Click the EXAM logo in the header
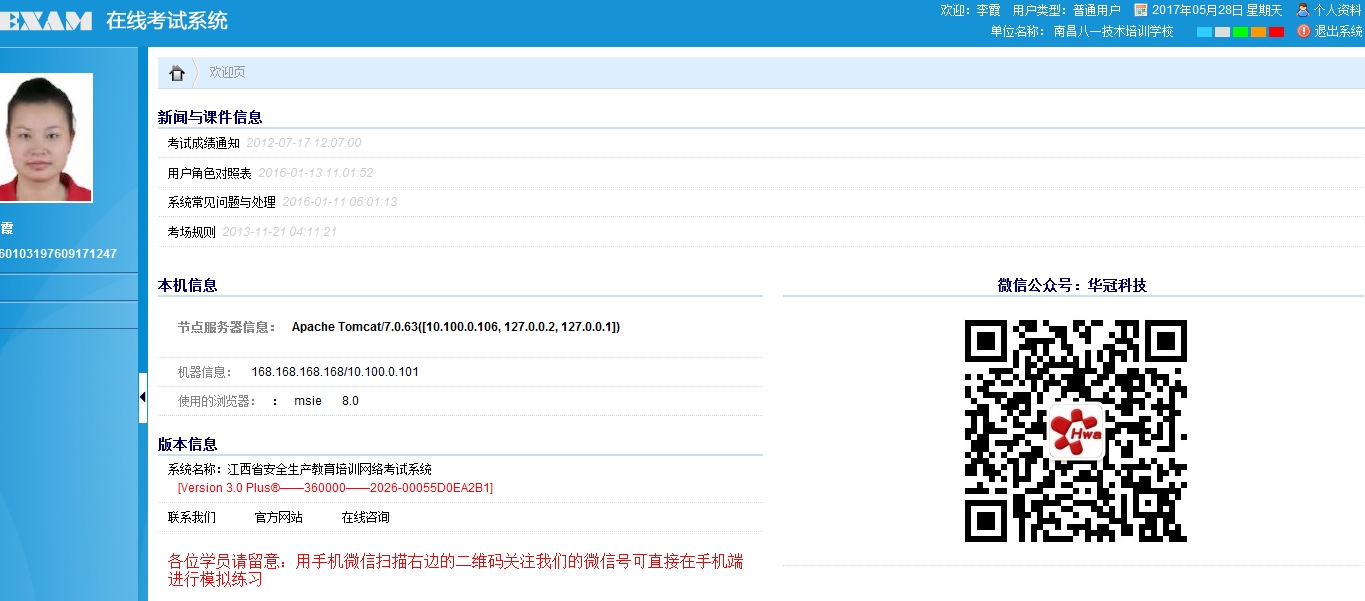Image resolution: width=1365 pixels, height=601 pixels. click(x=46, y=21)
